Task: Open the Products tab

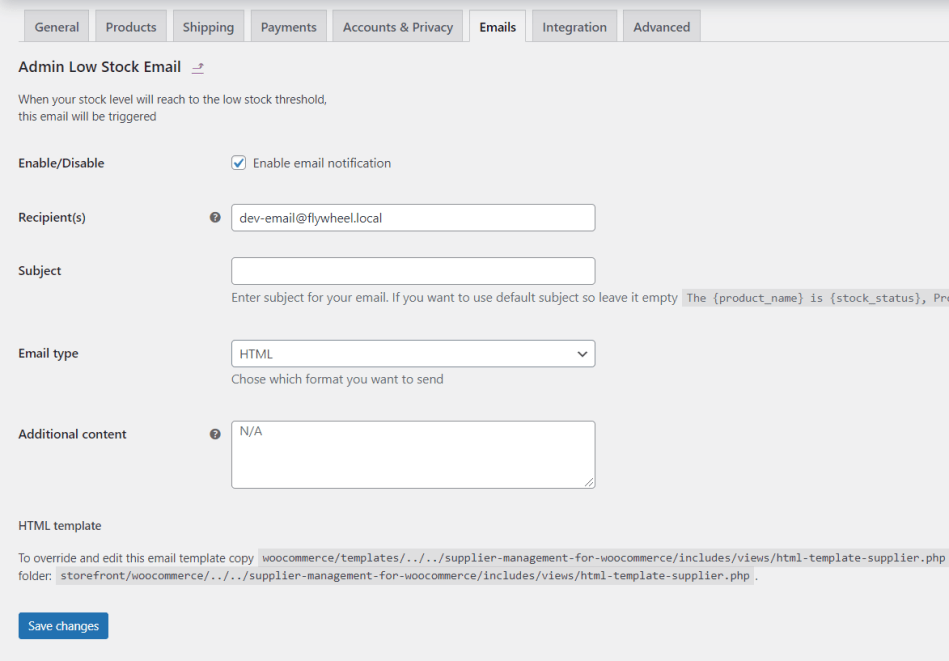Action: click(x=131, y=27)
